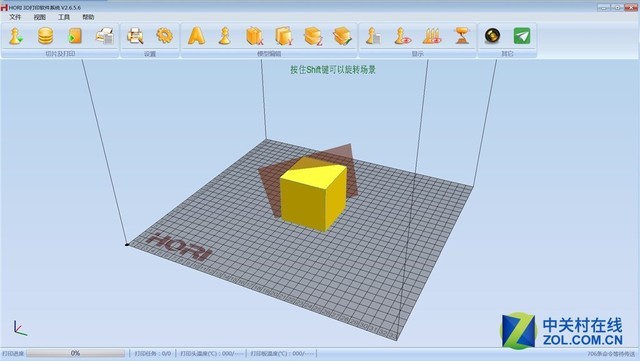Screen dimensions: 640x361
Task: Click the box with green checkmark icon
Action: coord(342,36)
